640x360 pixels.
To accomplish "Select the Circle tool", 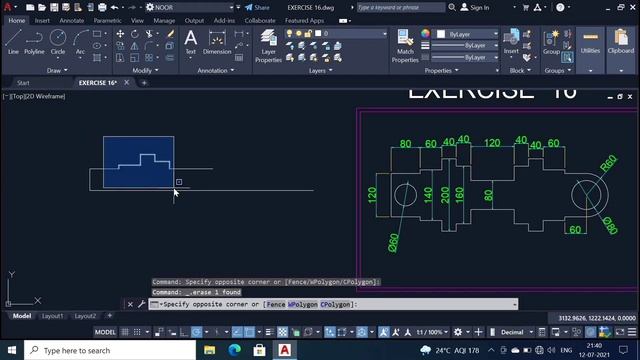I will pos(58,42).
